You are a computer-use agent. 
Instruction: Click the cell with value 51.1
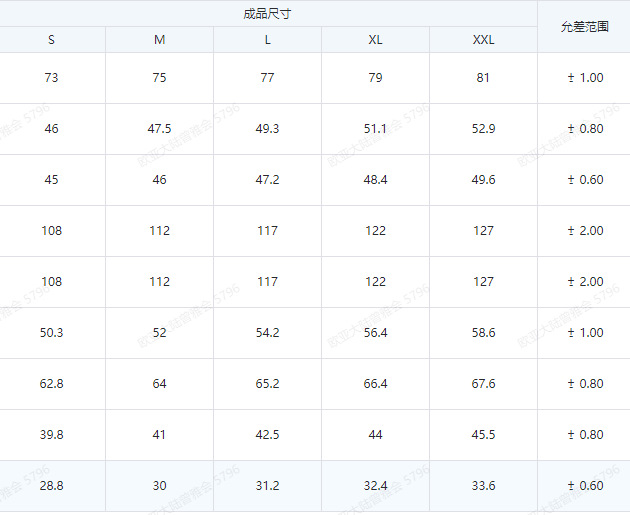click(x=375, y=129)
